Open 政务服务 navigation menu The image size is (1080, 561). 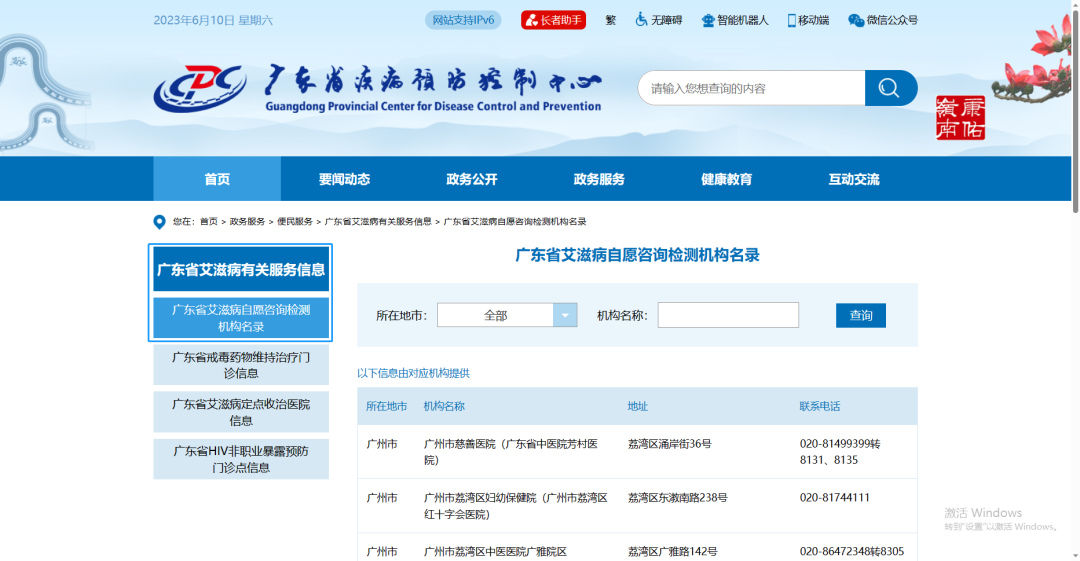[599, 179]
